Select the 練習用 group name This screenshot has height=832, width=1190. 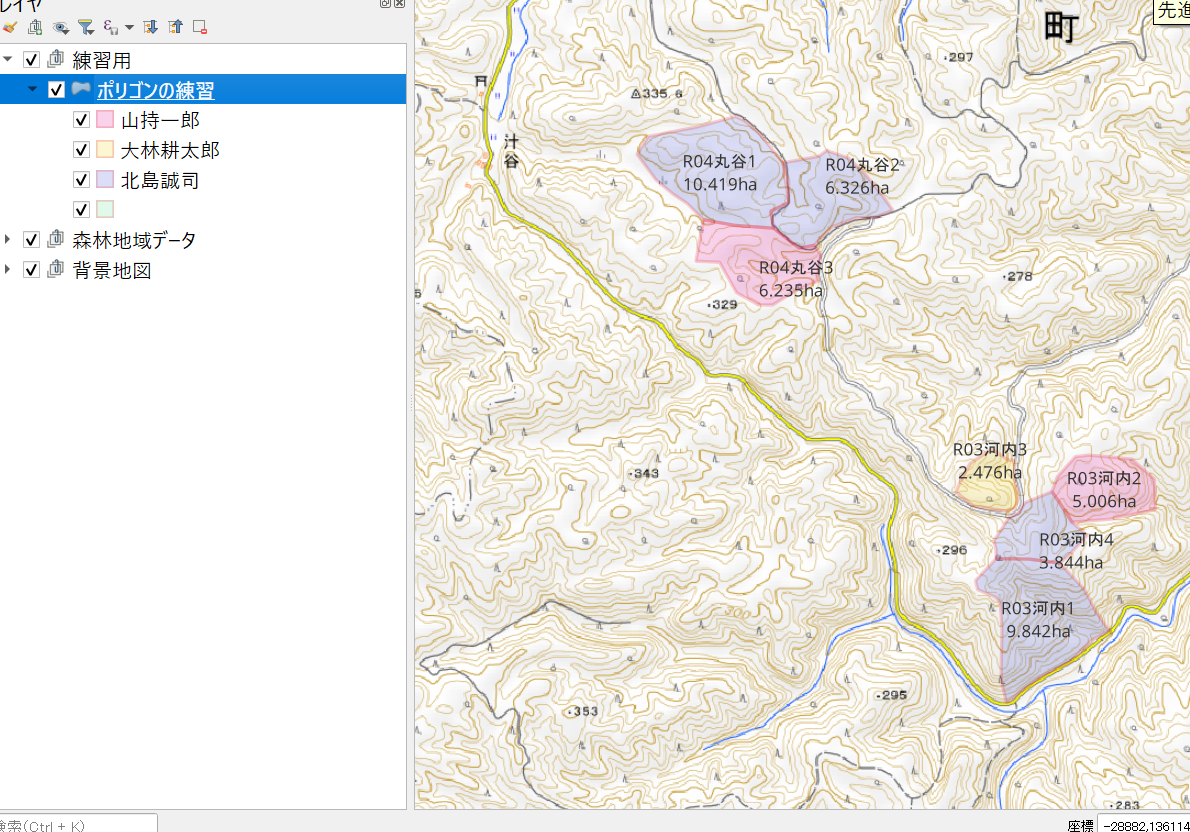point(102,60)
